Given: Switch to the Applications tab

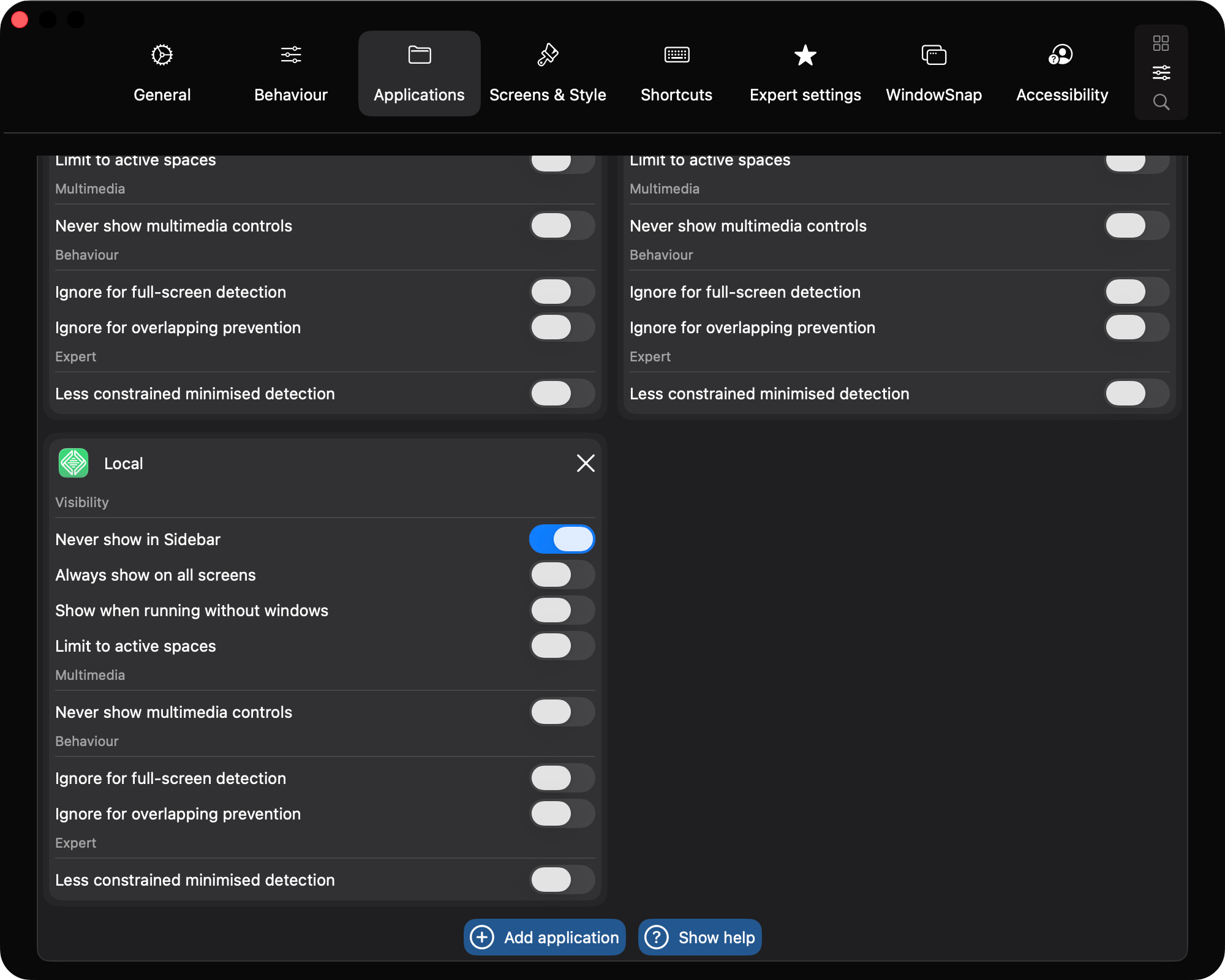Looking at the screenshot, I should click(x=419, y=73).
